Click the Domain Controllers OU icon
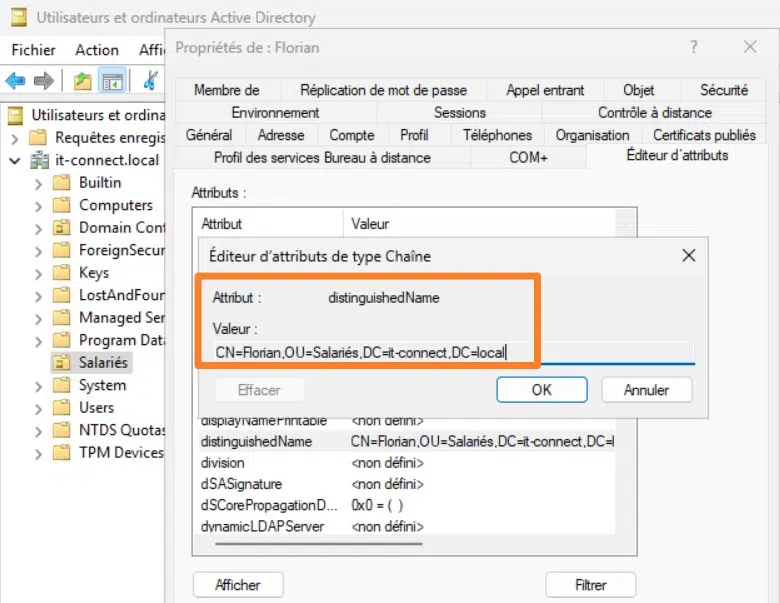 tap(62, 227)
